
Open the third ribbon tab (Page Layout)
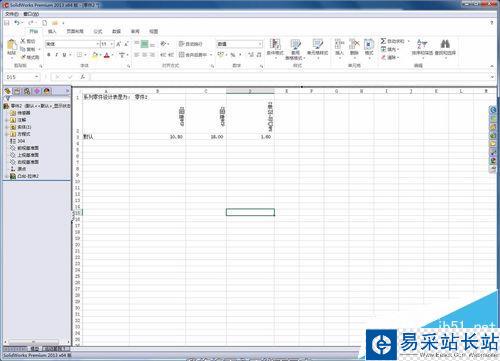75,31
